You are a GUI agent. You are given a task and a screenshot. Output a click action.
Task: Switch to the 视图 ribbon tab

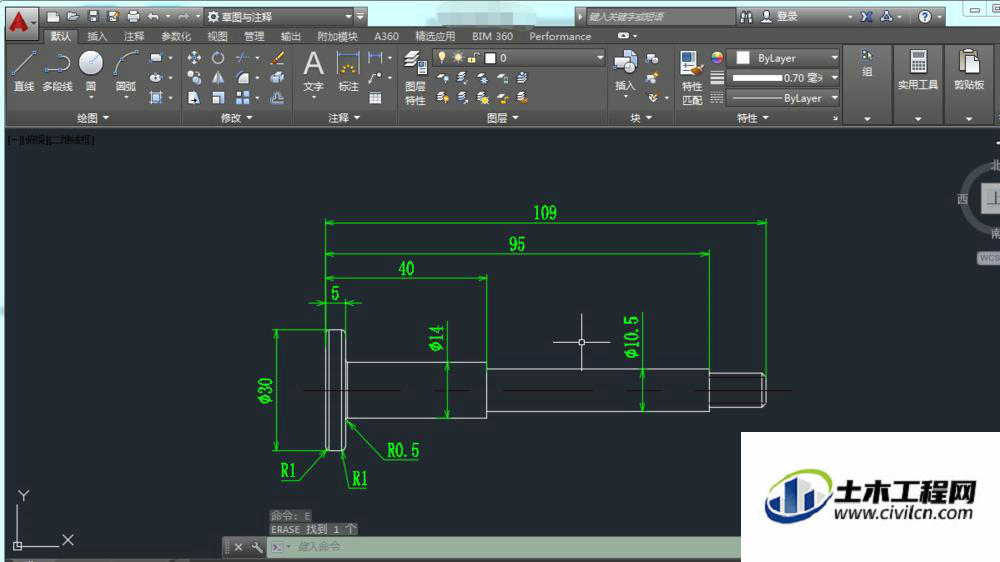[x=217, y=36]
